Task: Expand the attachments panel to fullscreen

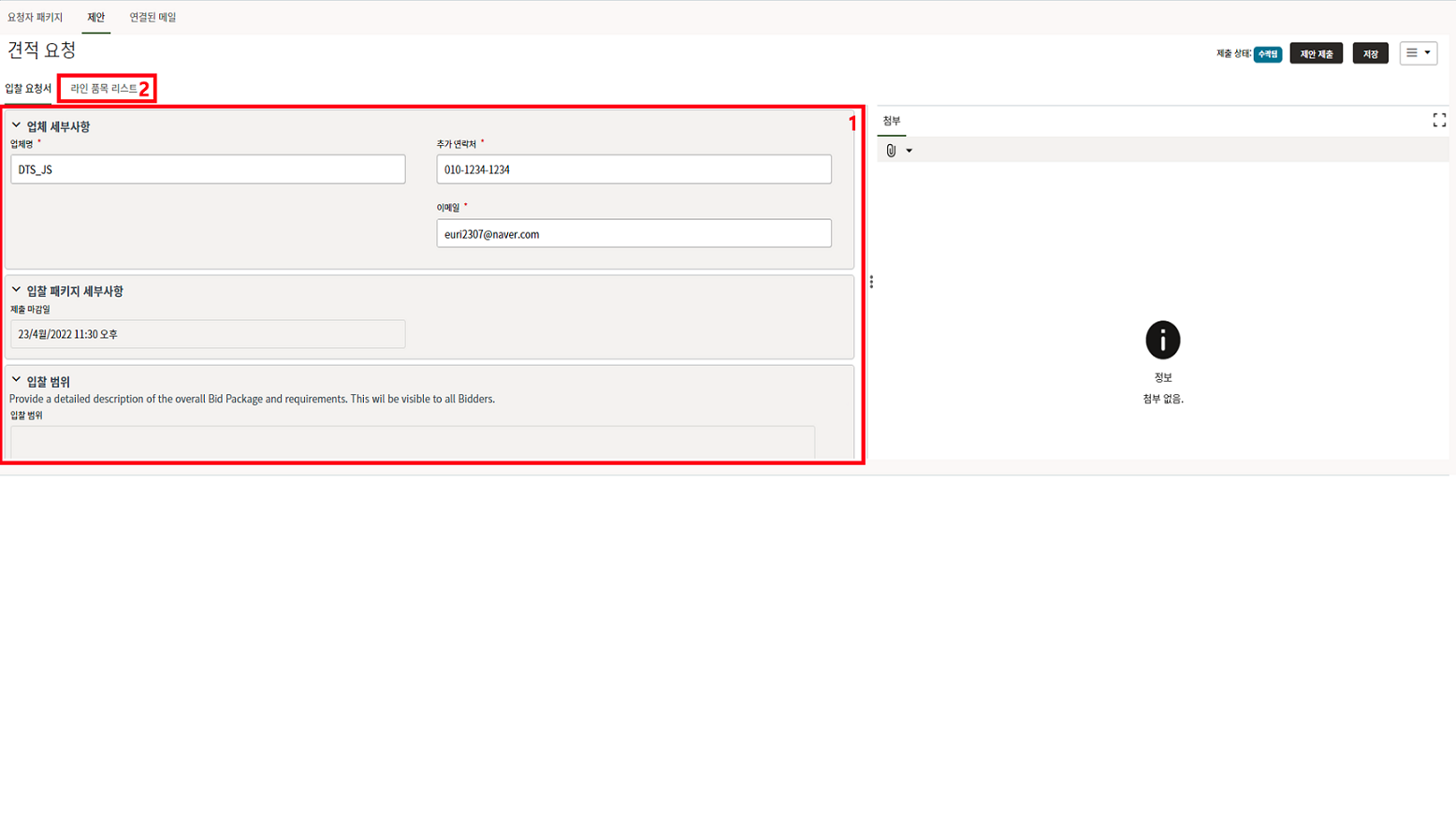Action: 1439,120
